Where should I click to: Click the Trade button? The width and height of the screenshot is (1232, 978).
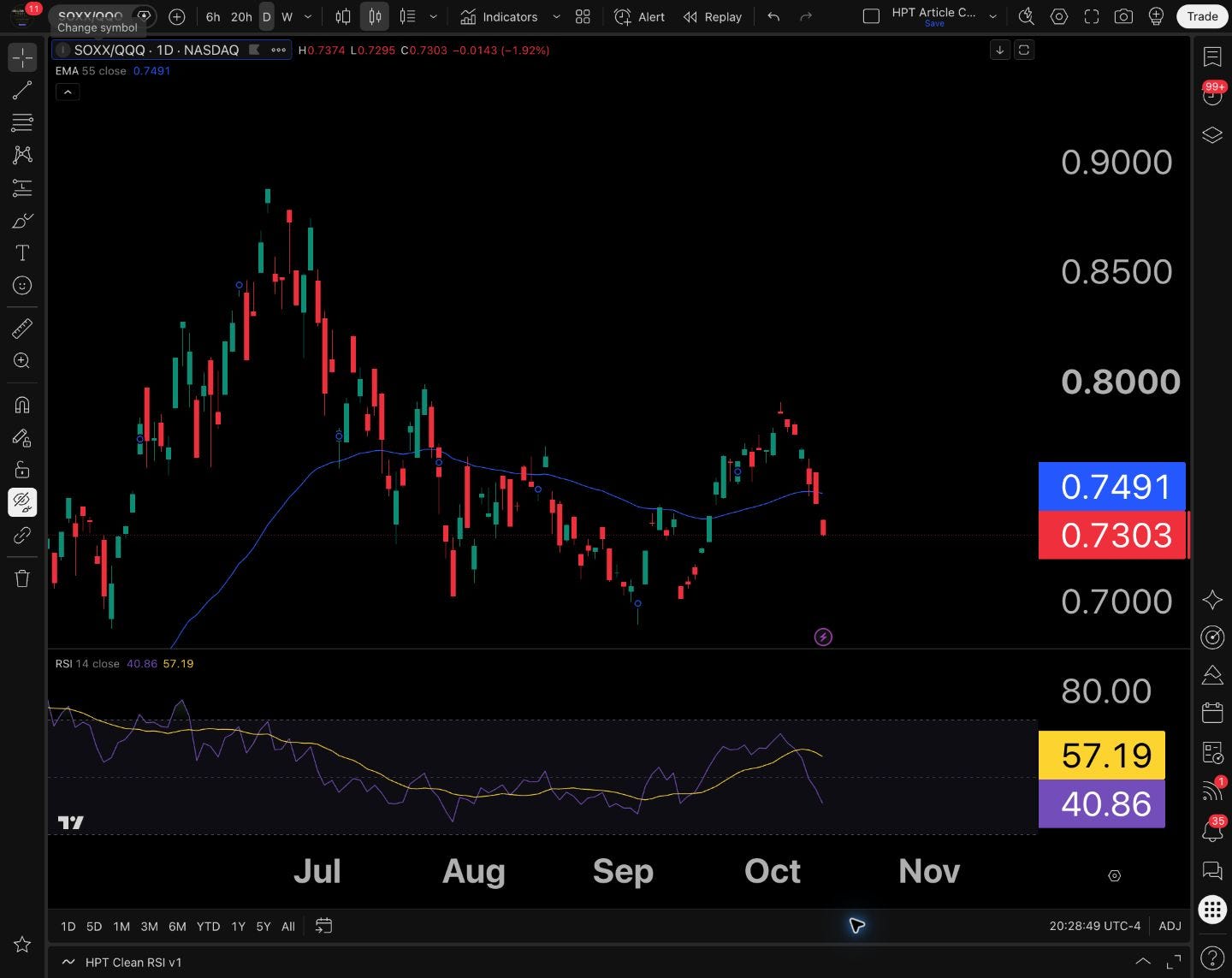tap(1202, 16)
